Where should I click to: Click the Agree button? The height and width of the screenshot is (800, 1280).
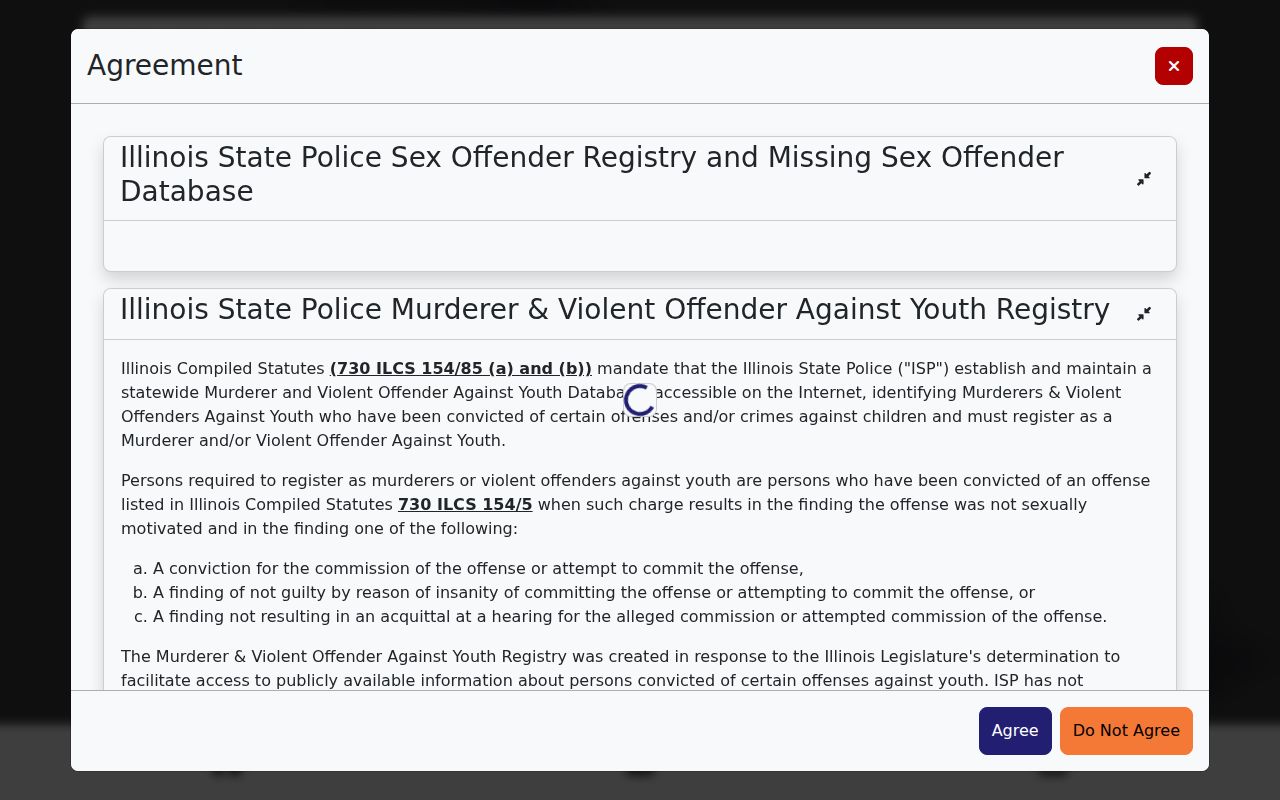pos(1015,731)
